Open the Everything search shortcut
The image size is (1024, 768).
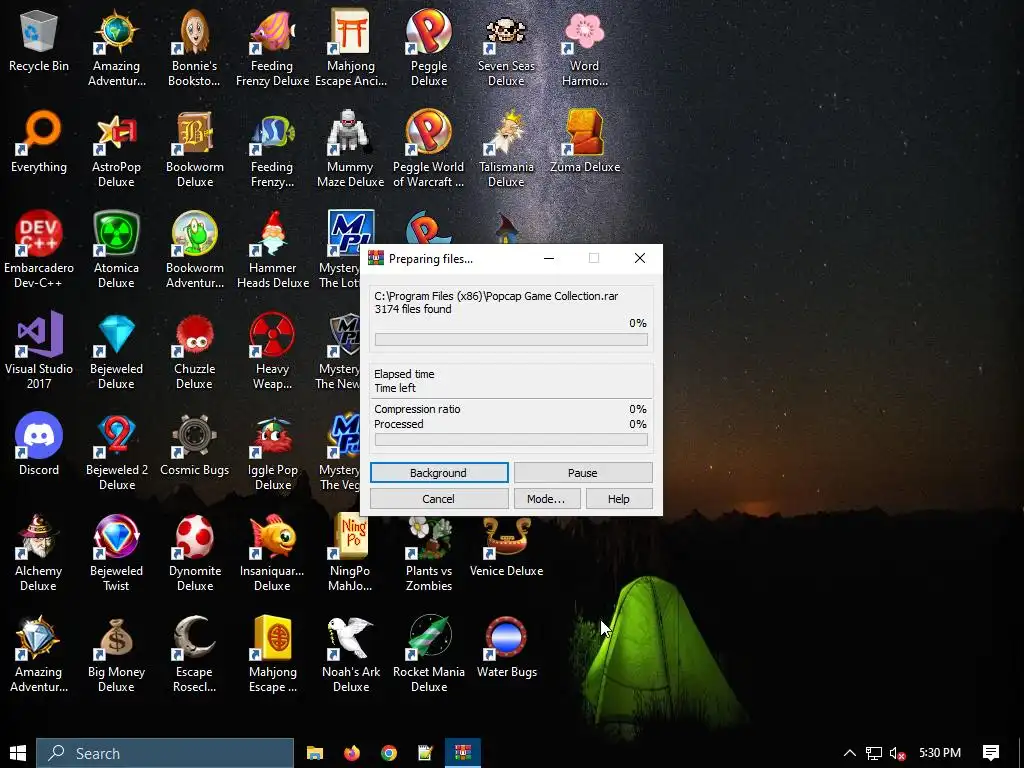39,142
